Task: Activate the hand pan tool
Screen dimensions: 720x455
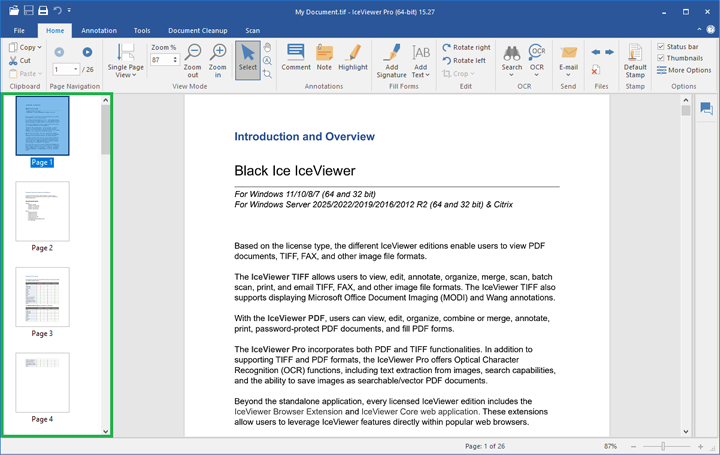Action: pyautogui.click(x=267, y=47)
